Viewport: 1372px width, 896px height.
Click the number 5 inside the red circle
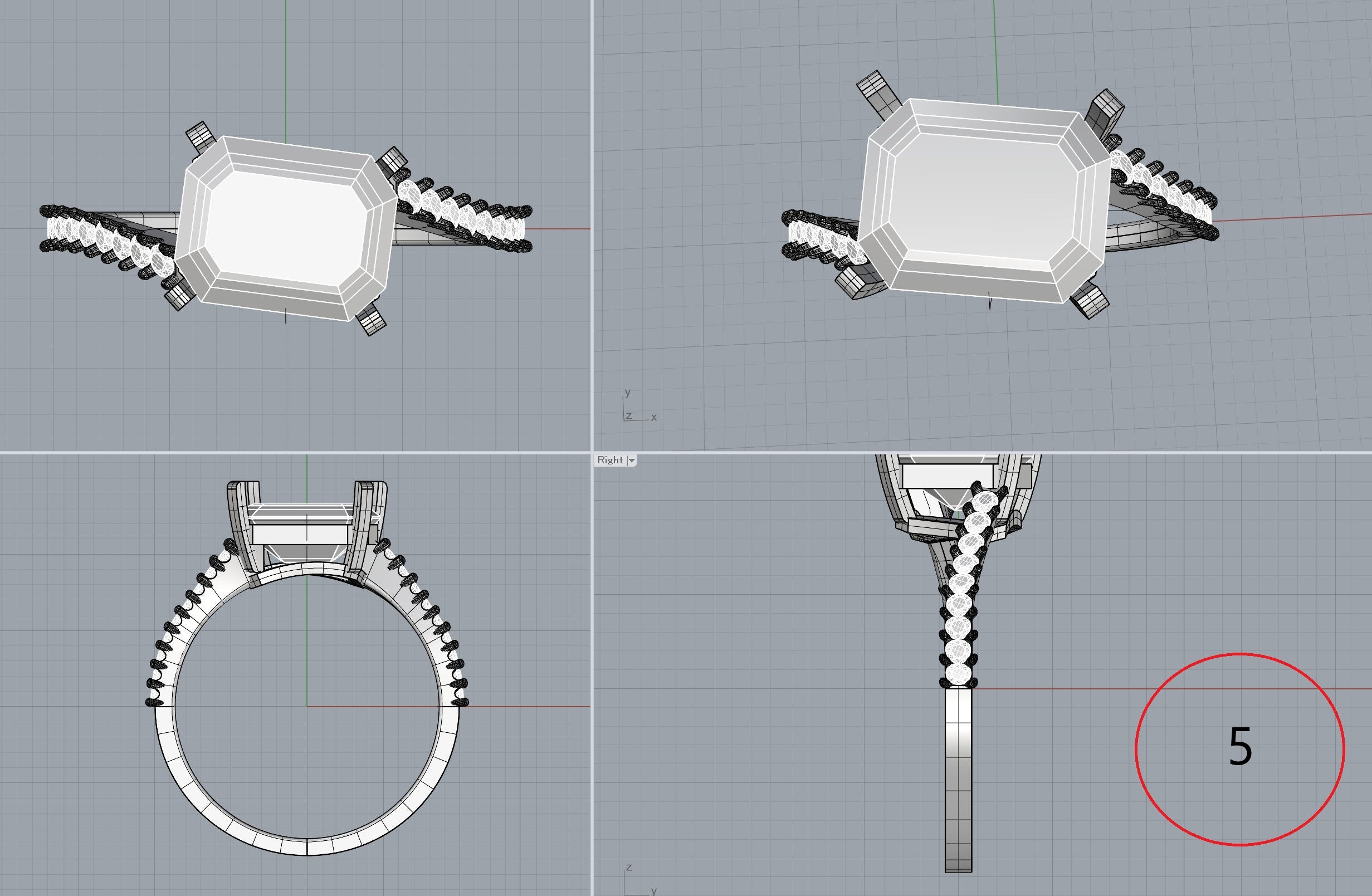coord(1240,746)
